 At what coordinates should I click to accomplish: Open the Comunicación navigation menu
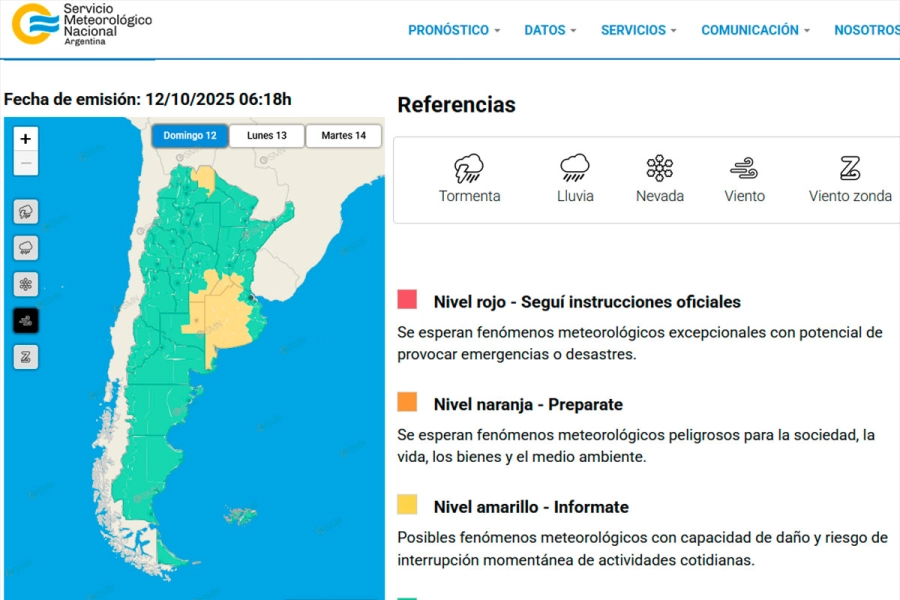pos(755,30)
